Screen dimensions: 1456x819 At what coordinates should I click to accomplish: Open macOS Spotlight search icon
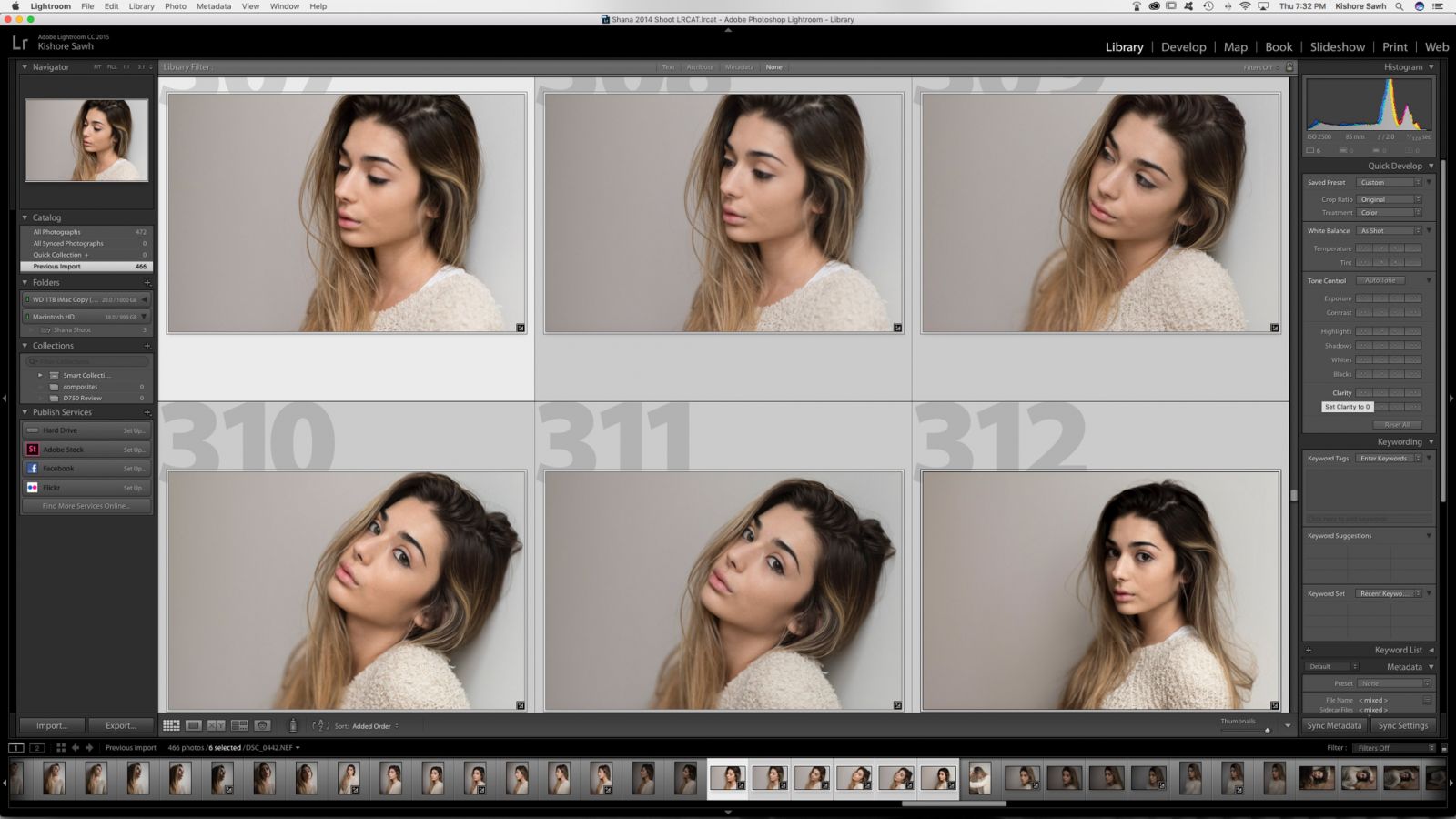tap(1400, 6)
